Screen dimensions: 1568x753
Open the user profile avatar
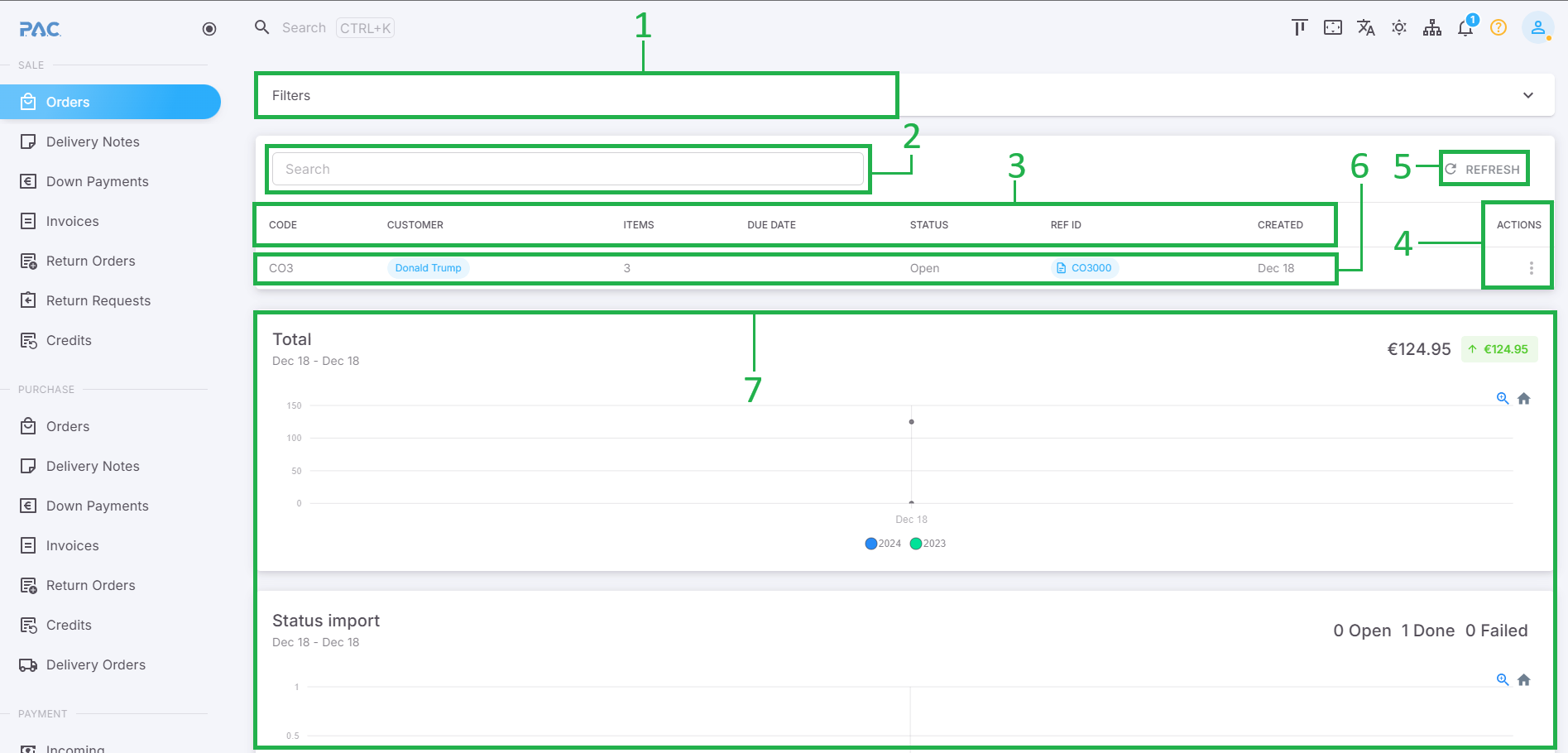click(x=1537, y=28)
